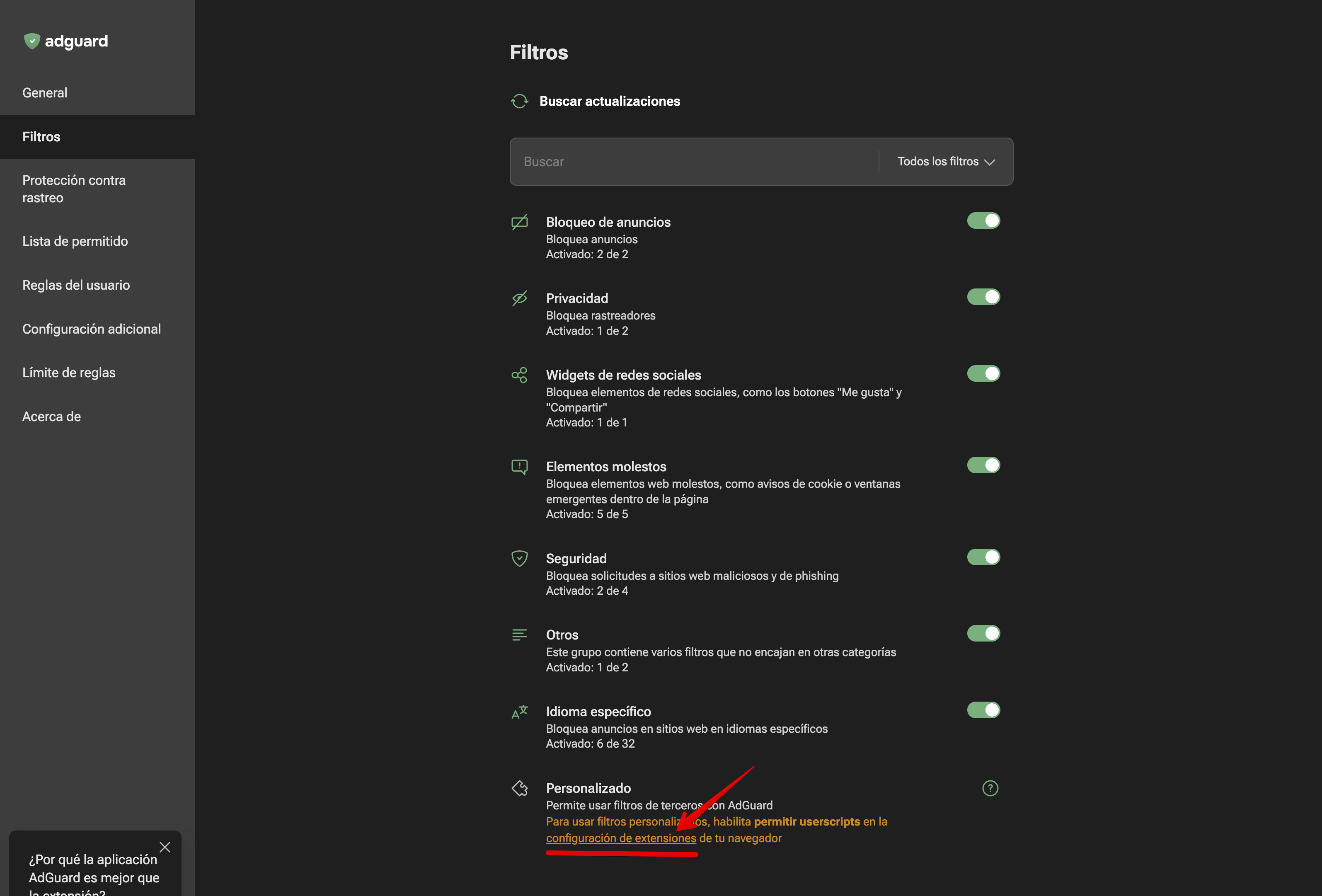Click the Privacidad crossed-eye icon
The width and height of the screenshot is (1322, 896).
click(x=519, y=298)
